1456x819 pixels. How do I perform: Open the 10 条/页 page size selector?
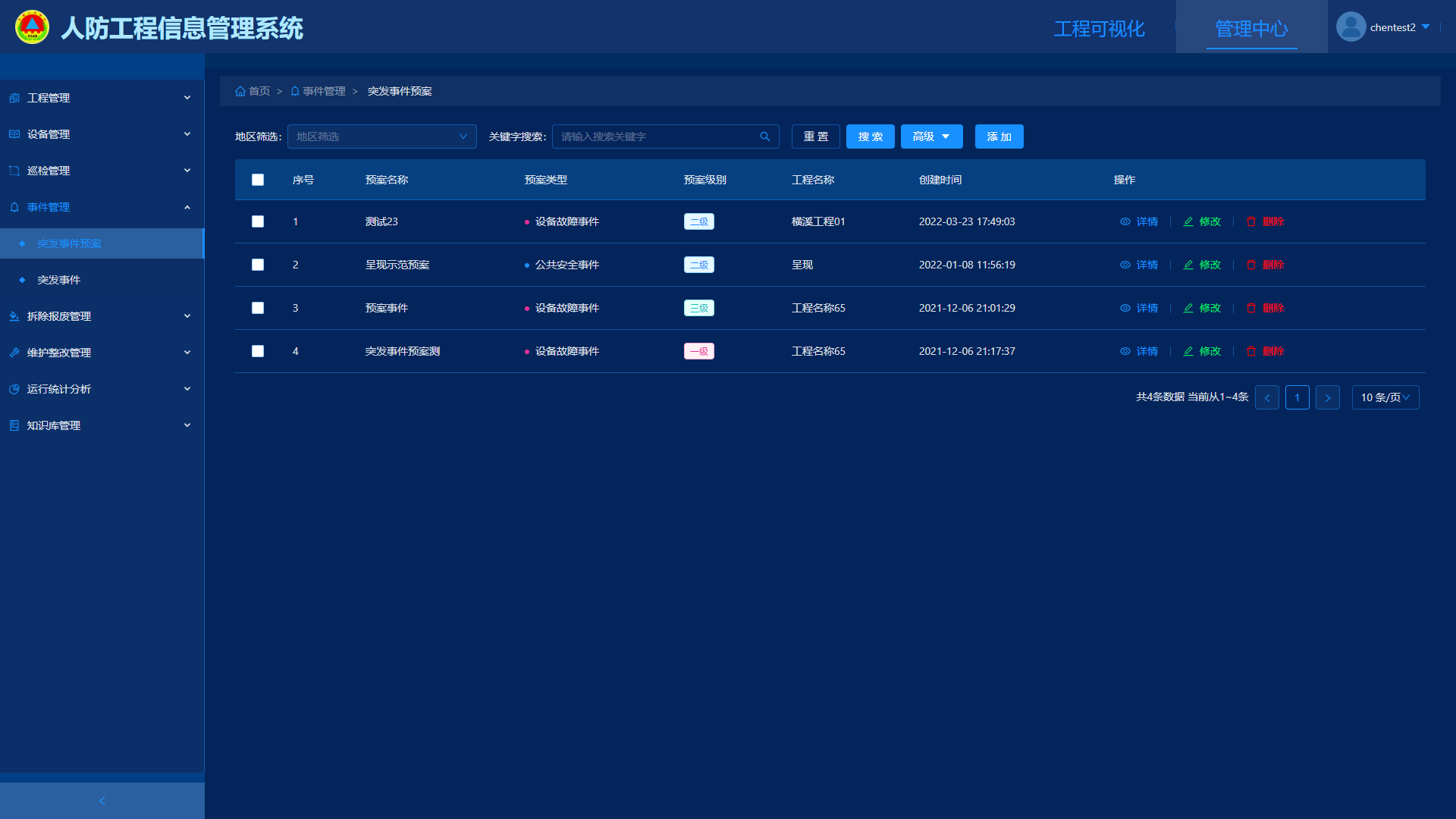pos(1385,397)
